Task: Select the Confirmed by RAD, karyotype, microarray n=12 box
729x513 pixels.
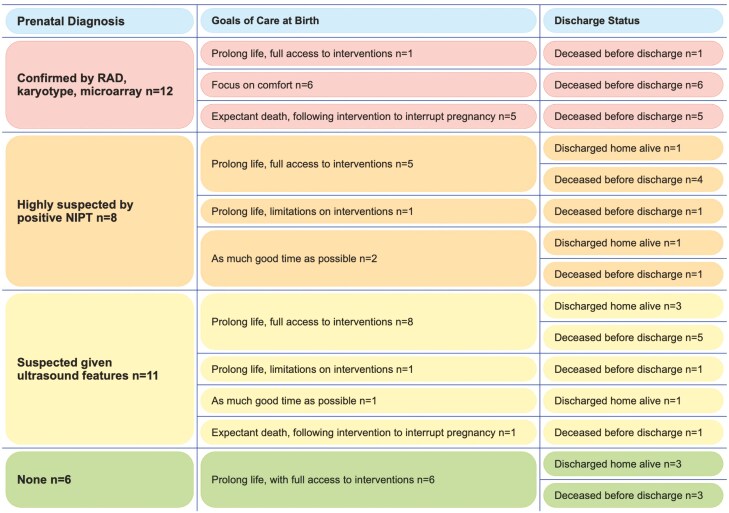Action: tap(98, 85)
